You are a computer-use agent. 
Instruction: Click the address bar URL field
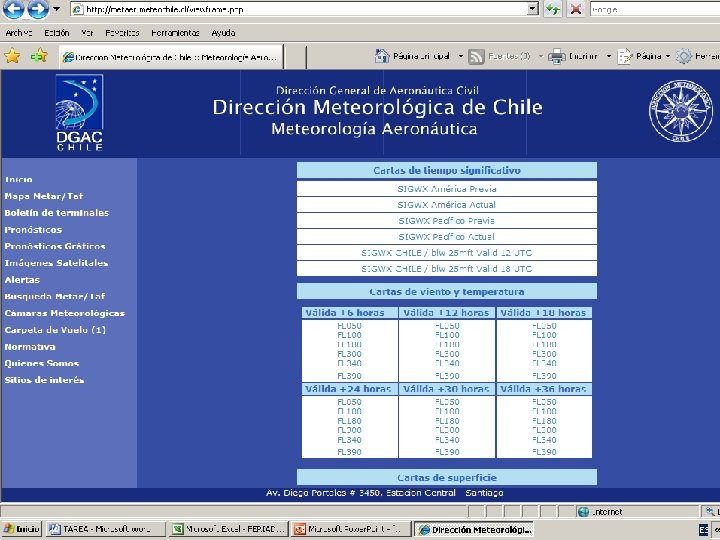point(298,9)
